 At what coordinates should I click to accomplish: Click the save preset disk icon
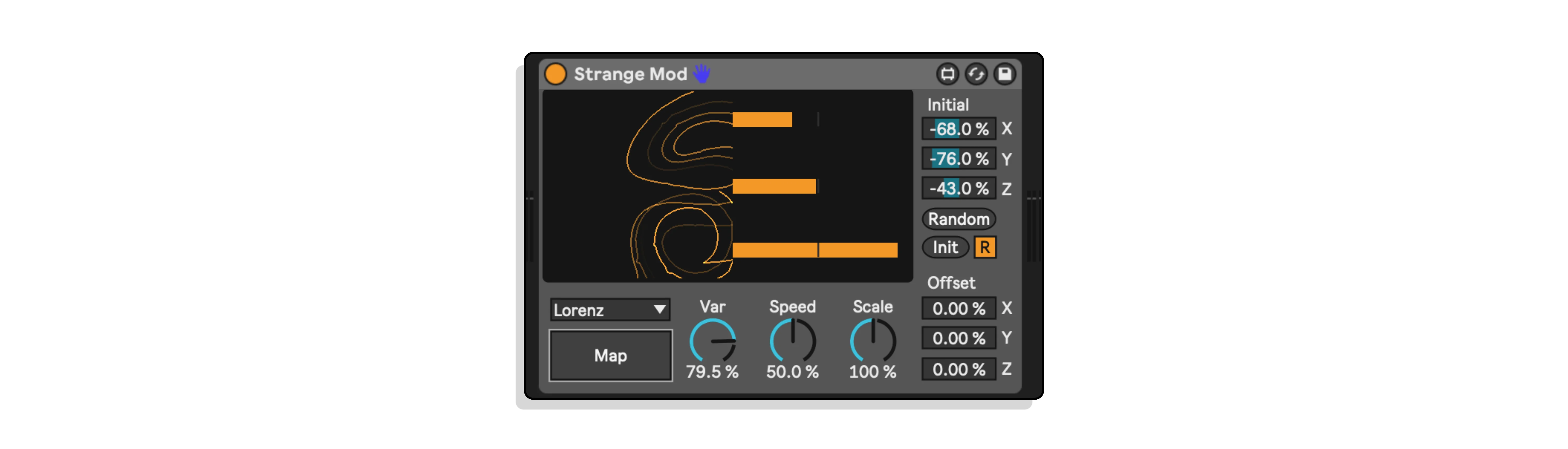(x=1004, y=74)
